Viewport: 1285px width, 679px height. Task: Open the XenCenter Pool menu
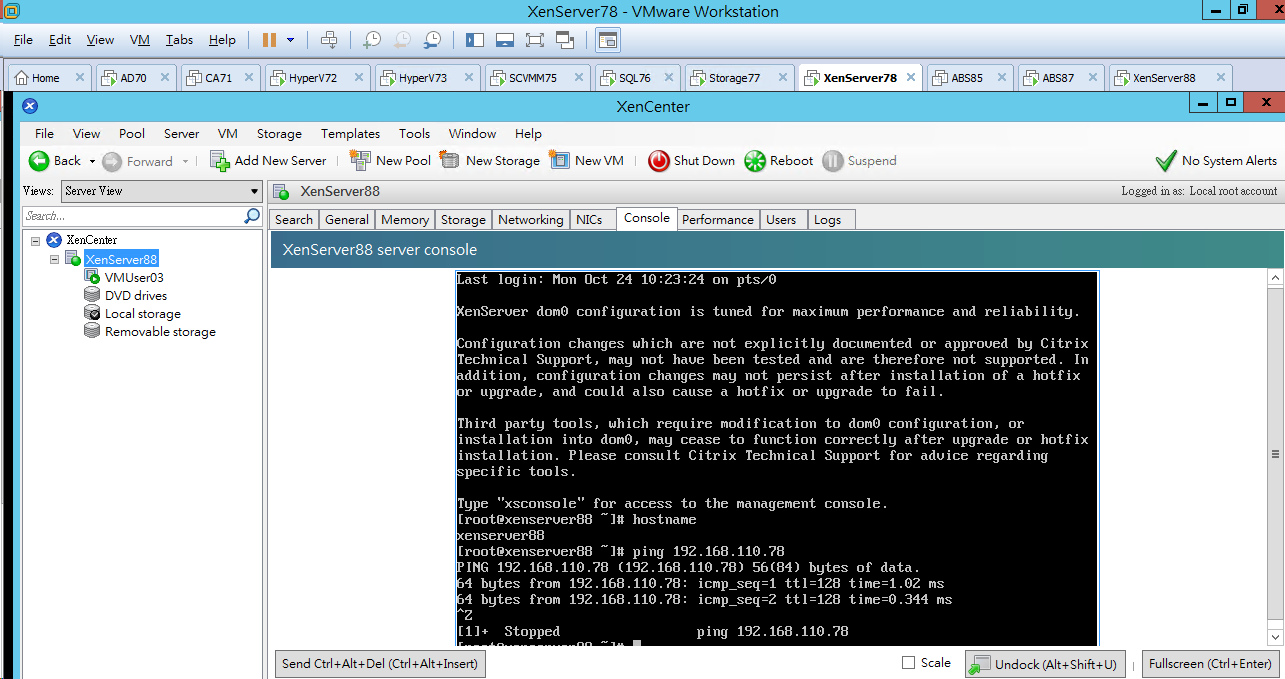pyautogui.click(x=132, y=134)
